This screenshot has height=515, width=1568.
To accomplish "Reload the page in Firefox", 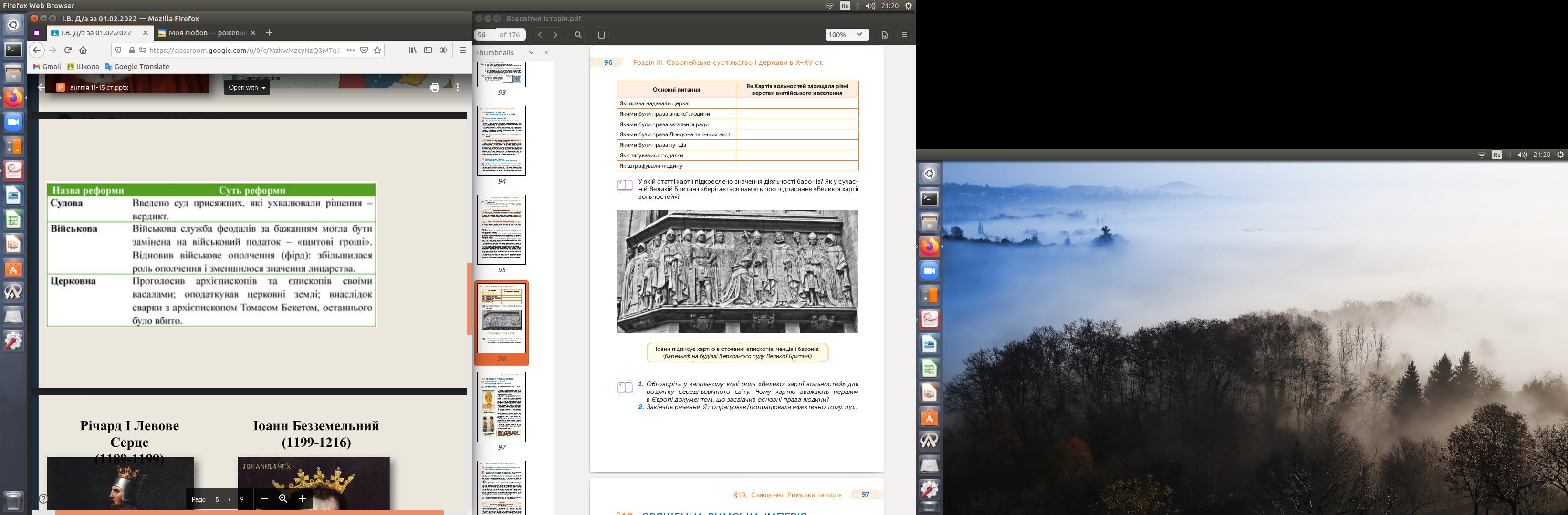I will tap(68, 51).
